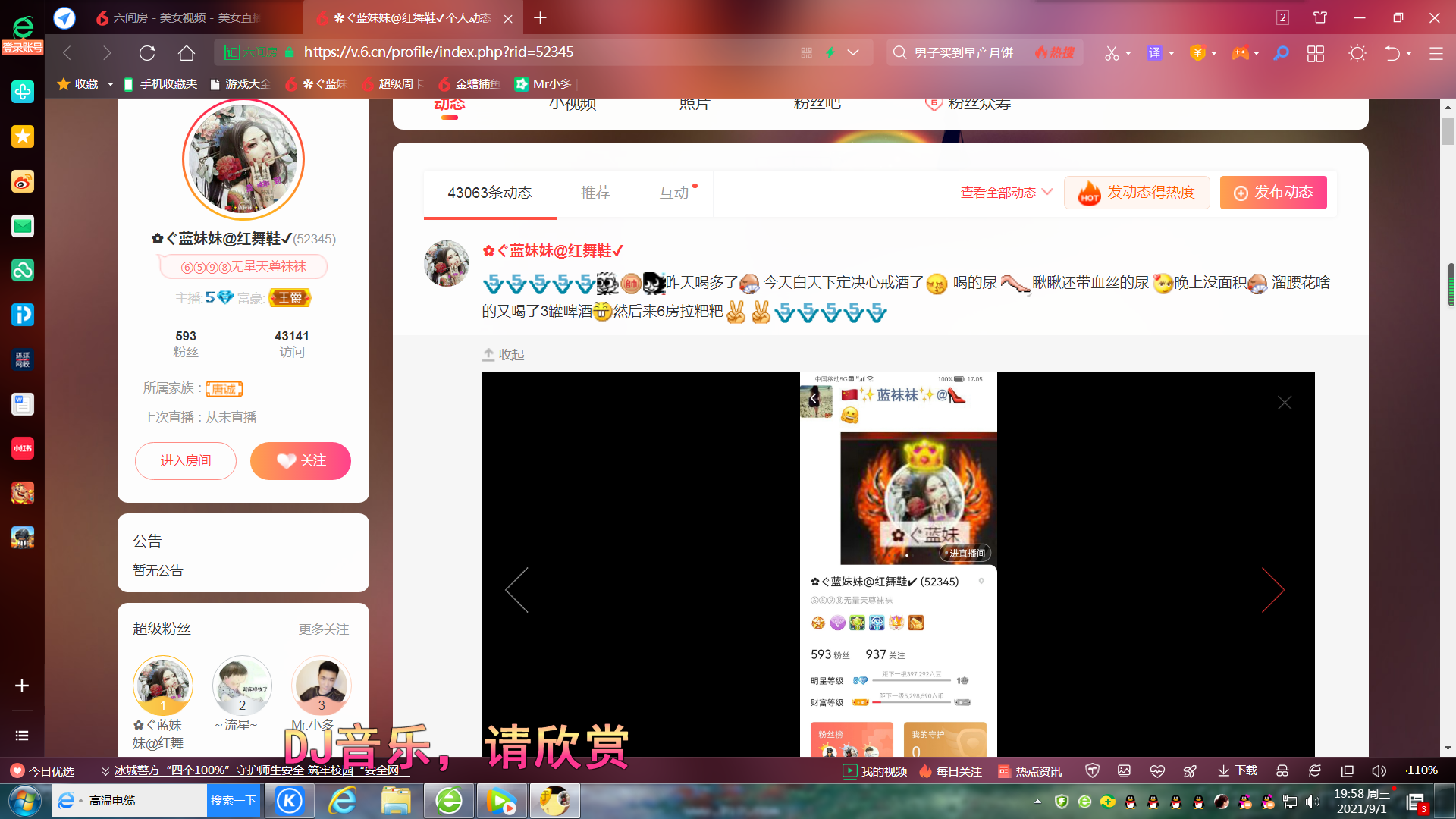
Task: Open the Windows Start button
Action: [x=24, y=801]
